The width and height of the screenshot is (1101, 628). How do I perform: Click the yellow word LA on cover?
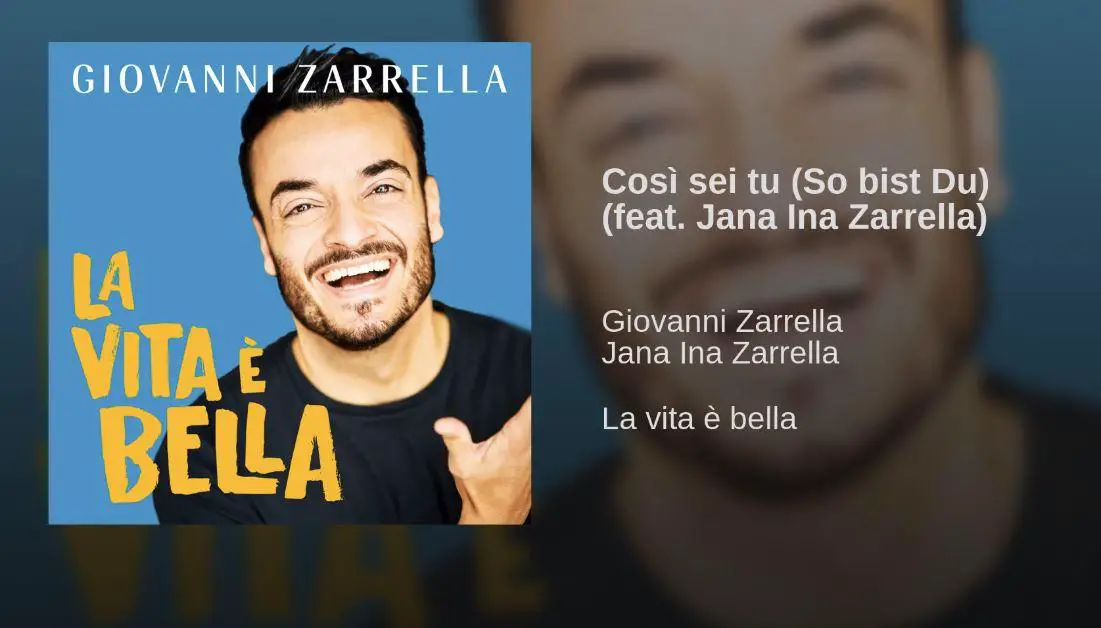(103, 285)
